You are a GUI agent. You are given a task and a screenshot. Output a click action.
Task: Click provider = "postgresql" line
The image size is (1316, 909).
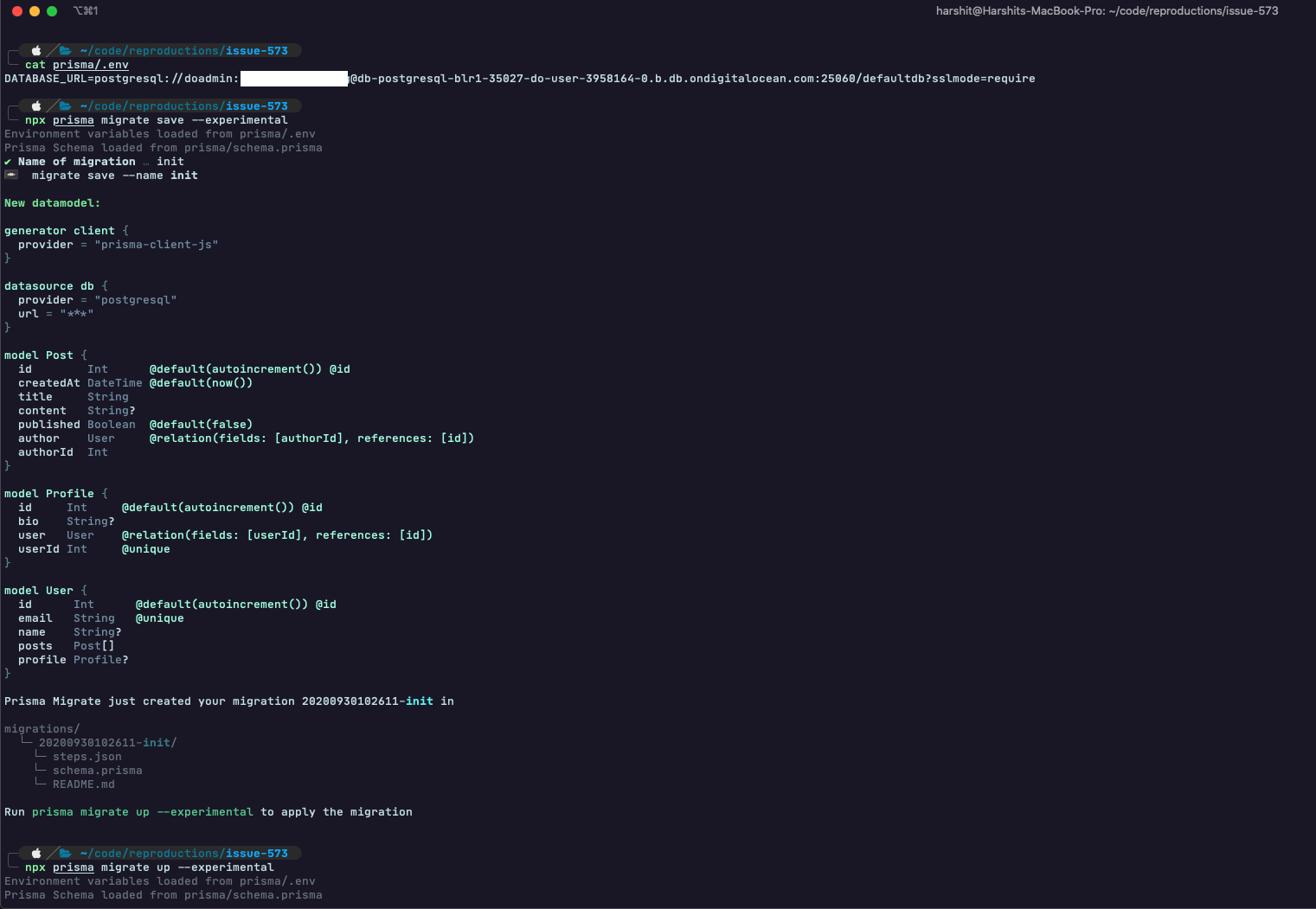pyautogui.click(x=97, y=300)
